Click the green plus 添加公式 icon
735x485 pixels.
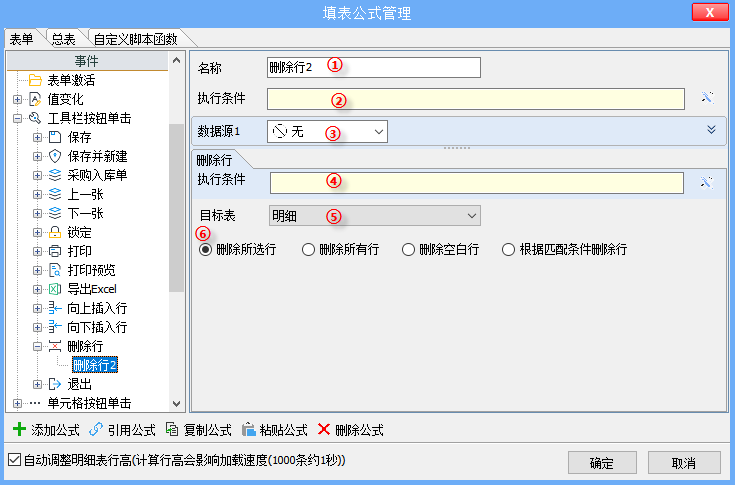pos(19,429)
